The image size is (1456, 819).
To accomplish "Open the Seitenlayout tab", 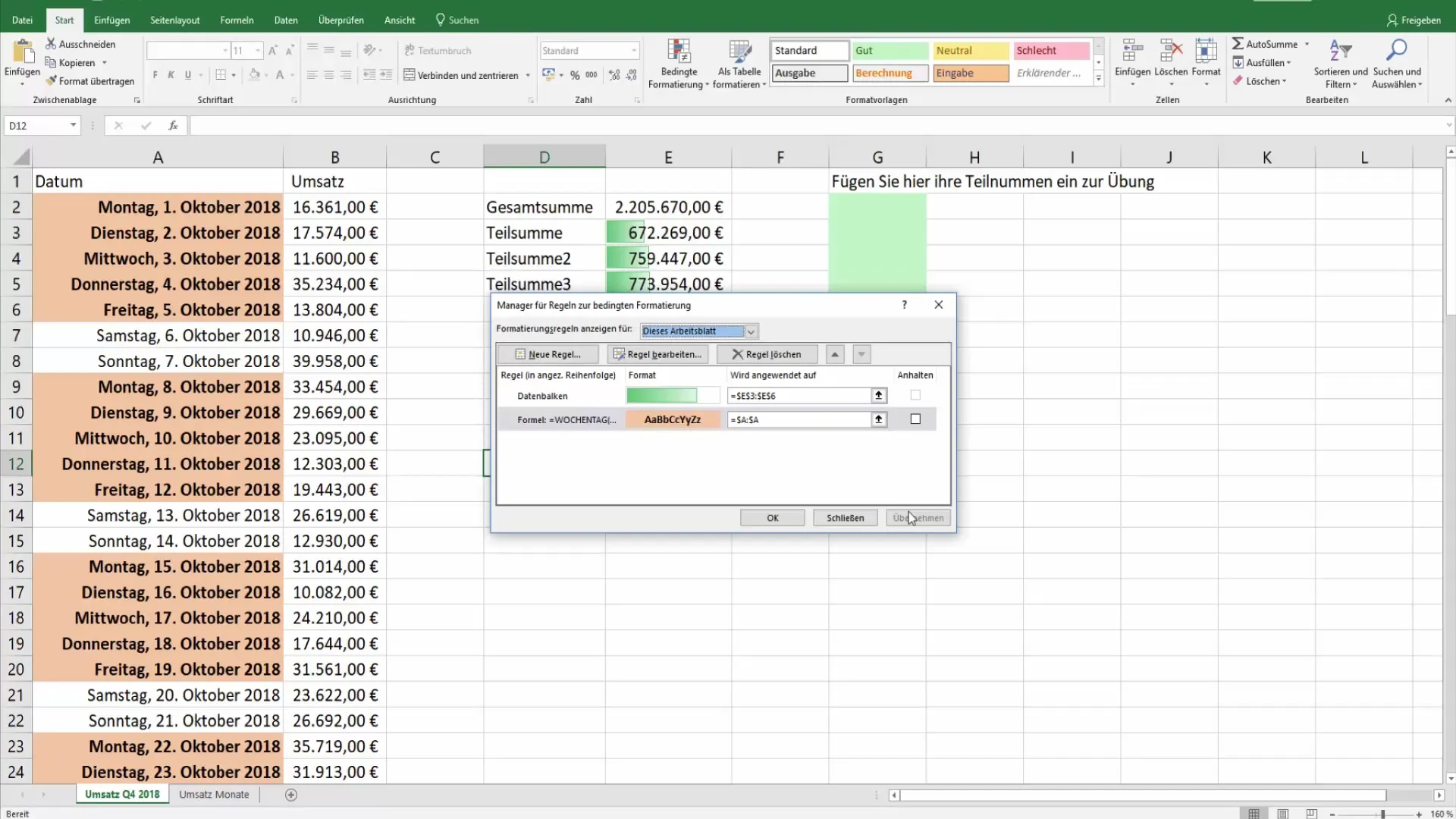I will (x=175, y=20).
